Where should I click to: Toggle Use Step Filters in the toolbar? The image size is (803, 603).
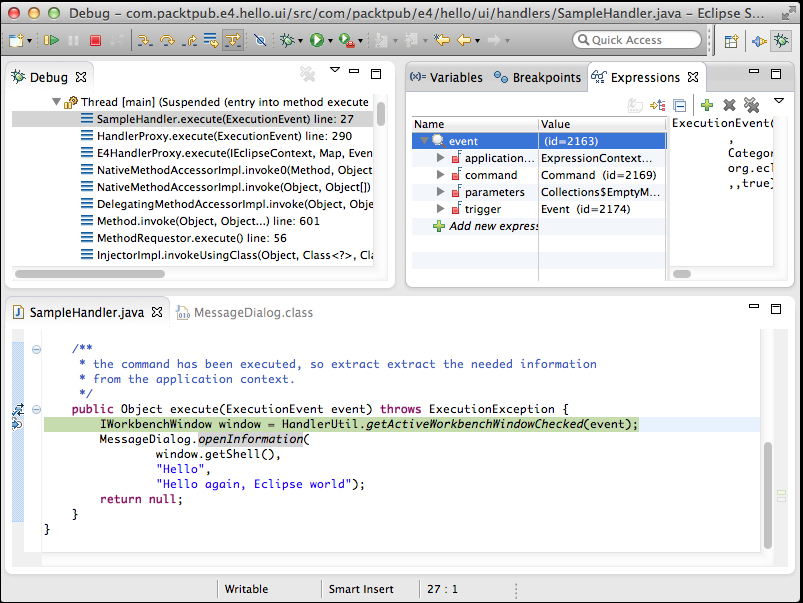click(x=233, y=41)
